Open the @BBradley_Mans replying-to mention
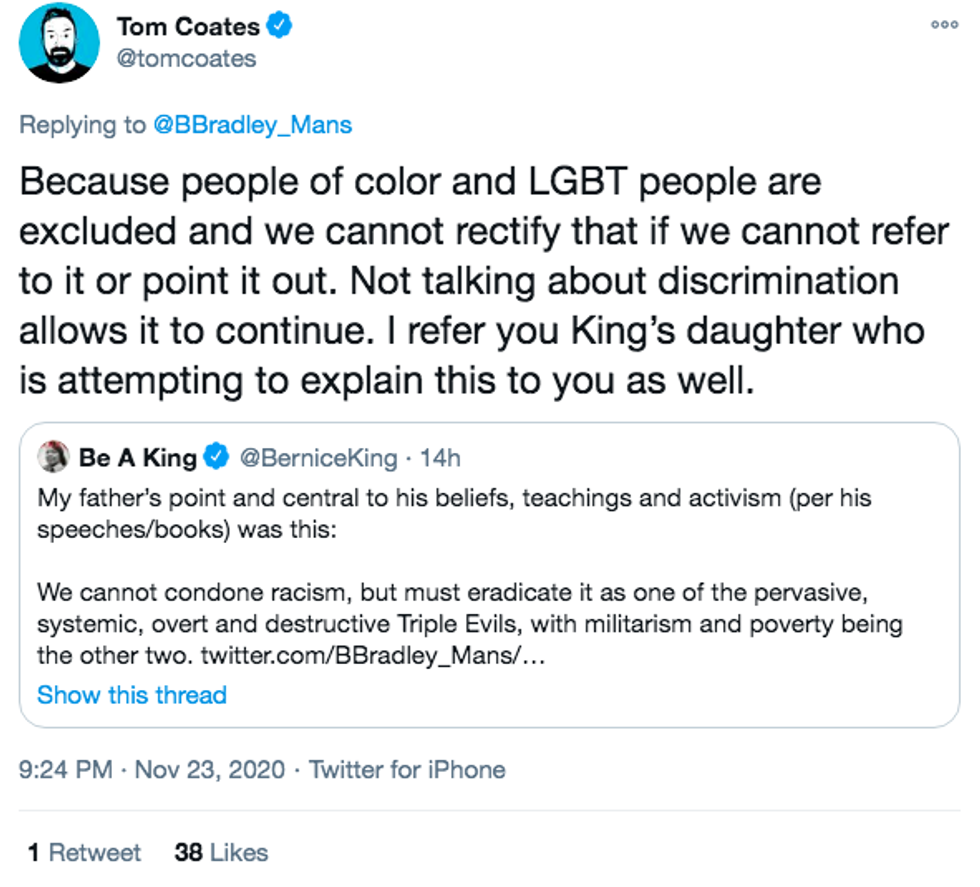The image size is (980, 887). [251, 125]
